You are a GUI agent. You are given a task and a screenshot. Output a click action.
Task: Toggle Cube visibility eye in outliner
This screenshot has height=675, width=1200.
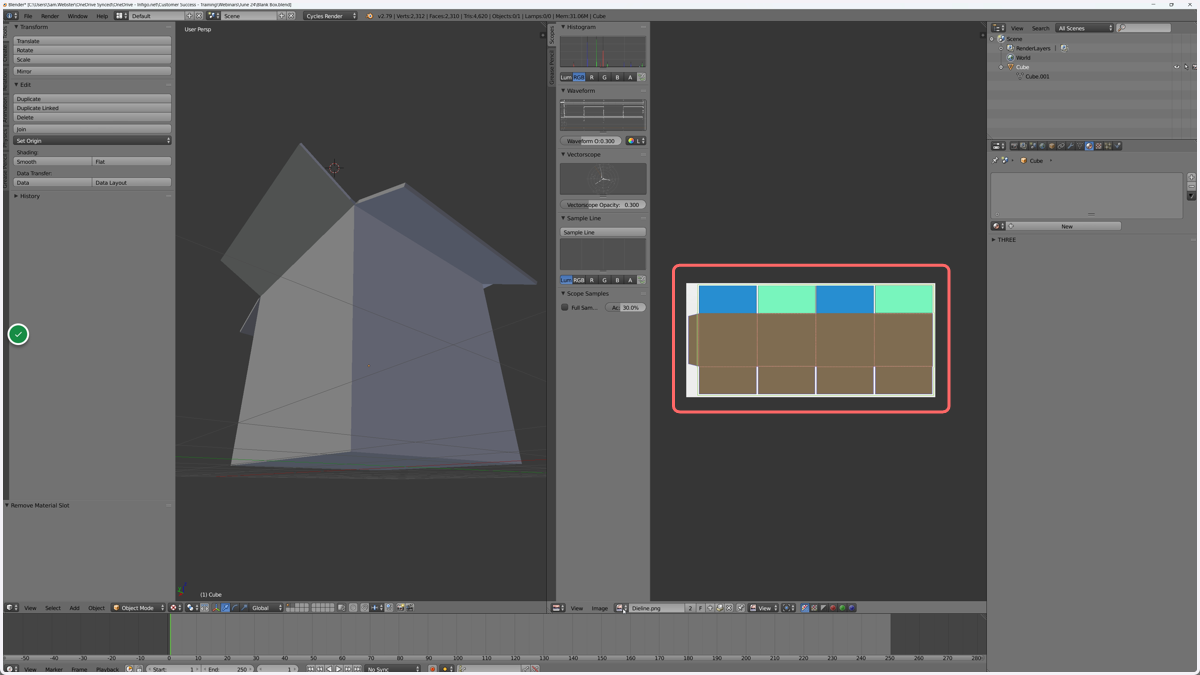[x=1177, y=67]
